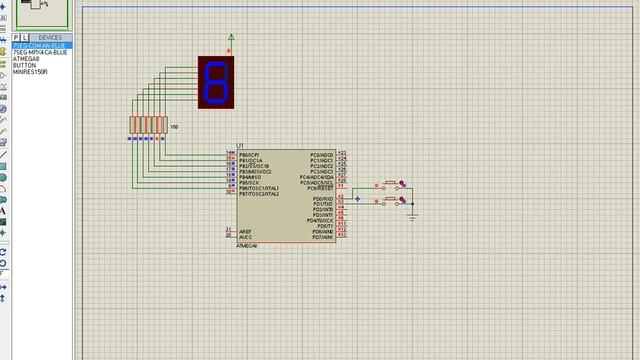640x360 pixels.
Task: Select 2D Graphics Text tool
Action: coord(3,211)
